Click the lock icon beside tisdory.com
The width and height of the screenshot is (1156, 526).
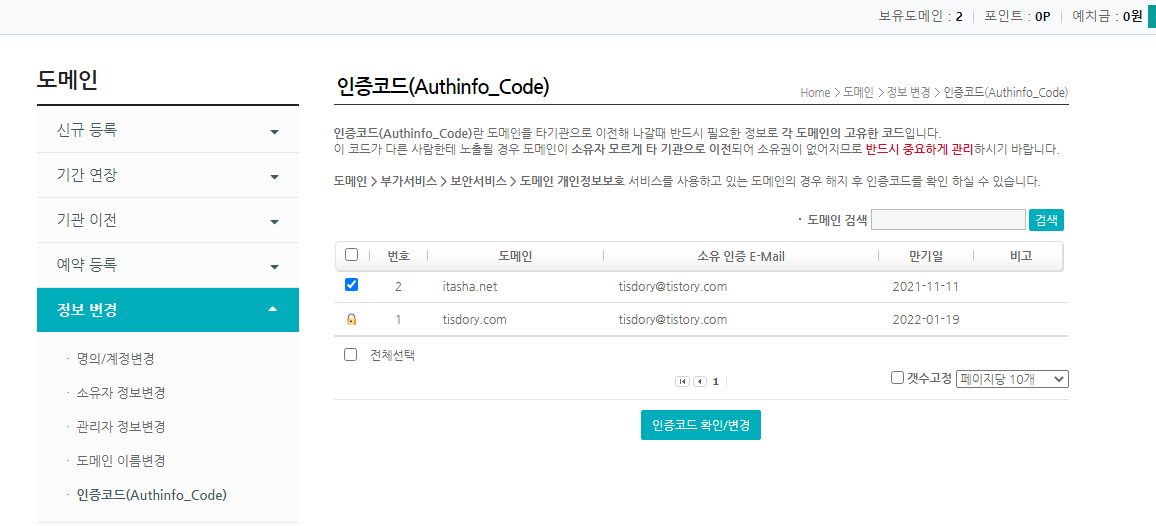(352, 319)
